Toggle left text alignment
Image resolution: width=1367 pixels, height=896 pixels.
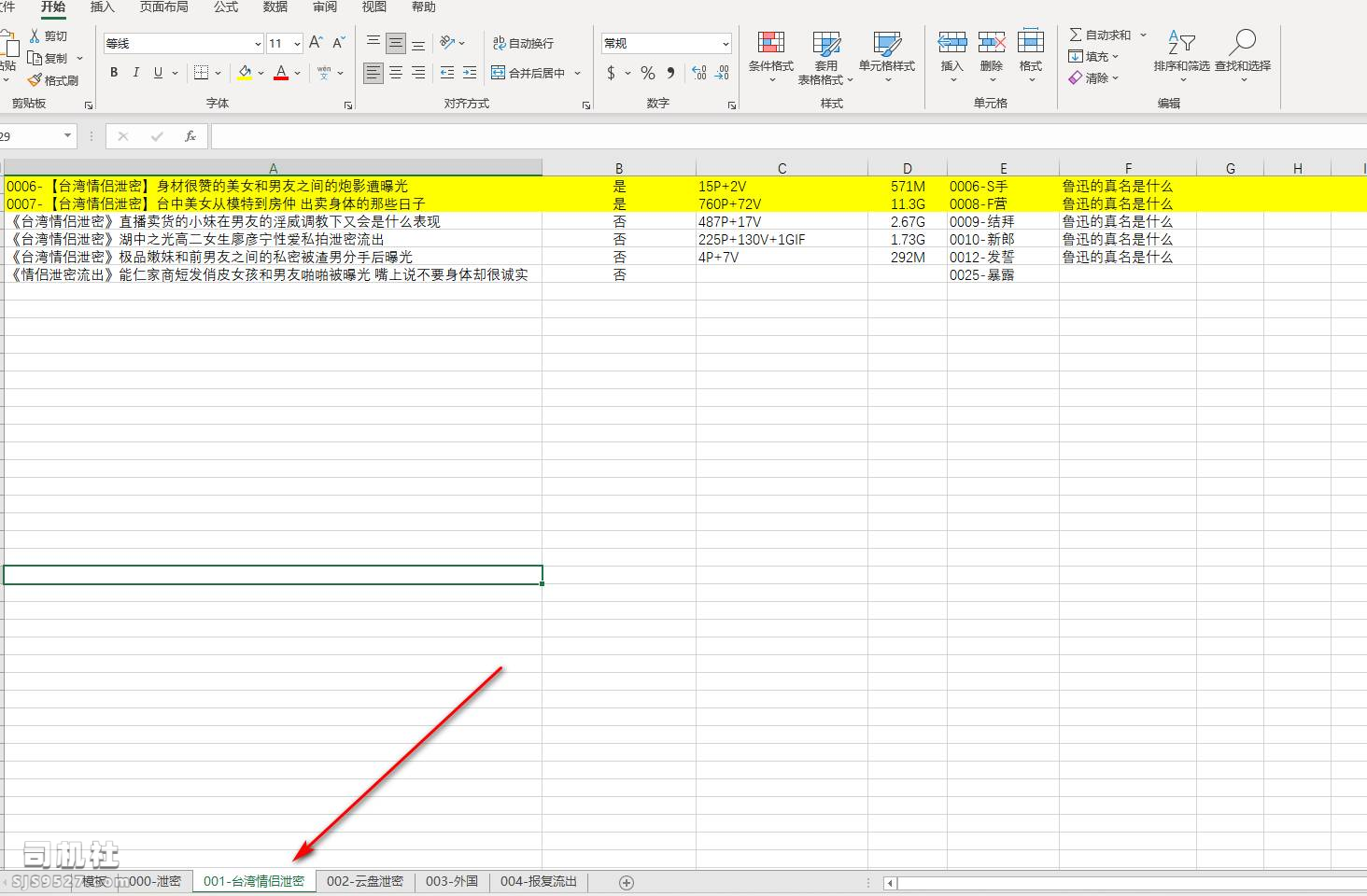tap(373, 73)
